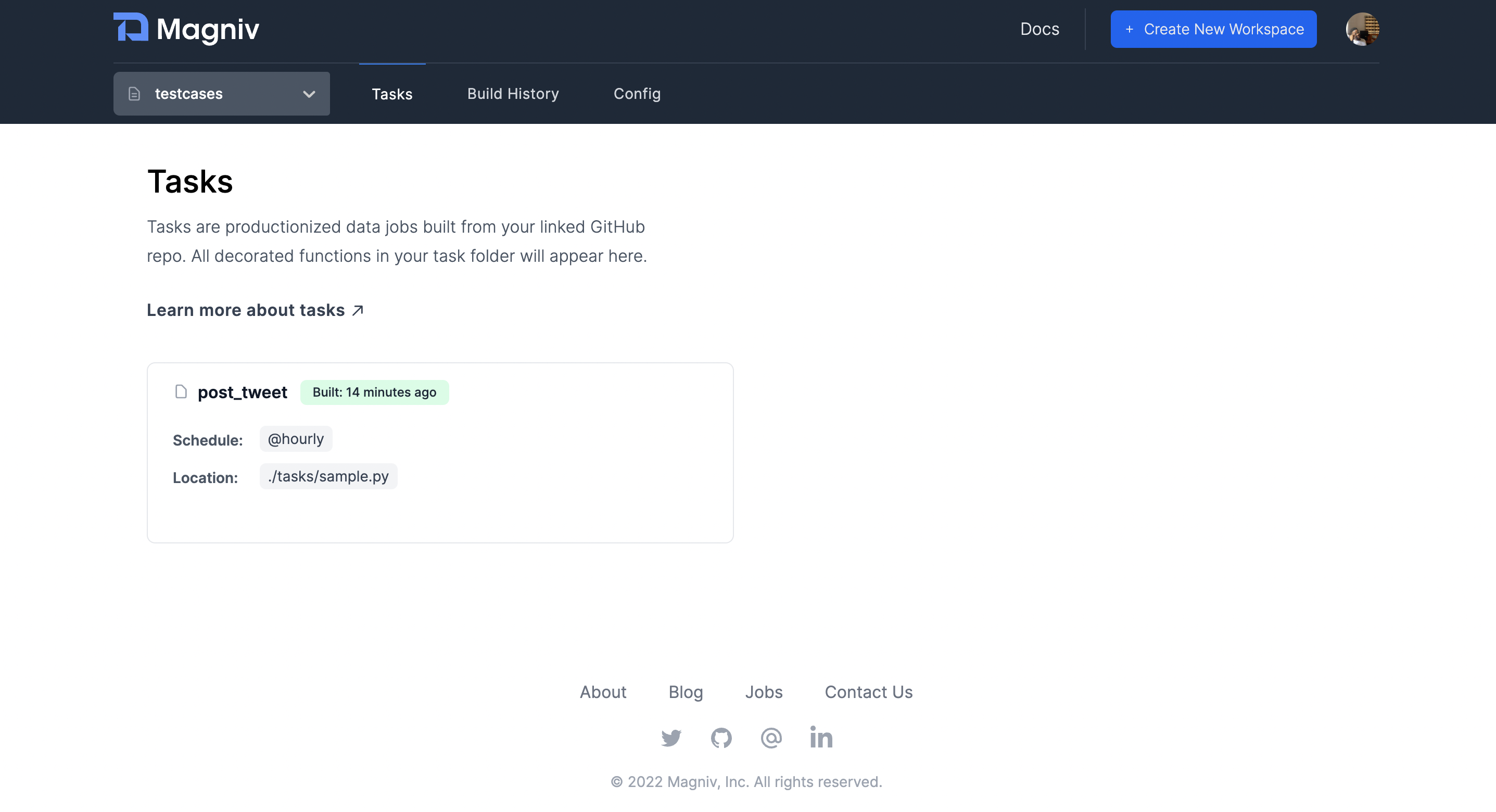Switch to the Build History tab

[513, 94]
